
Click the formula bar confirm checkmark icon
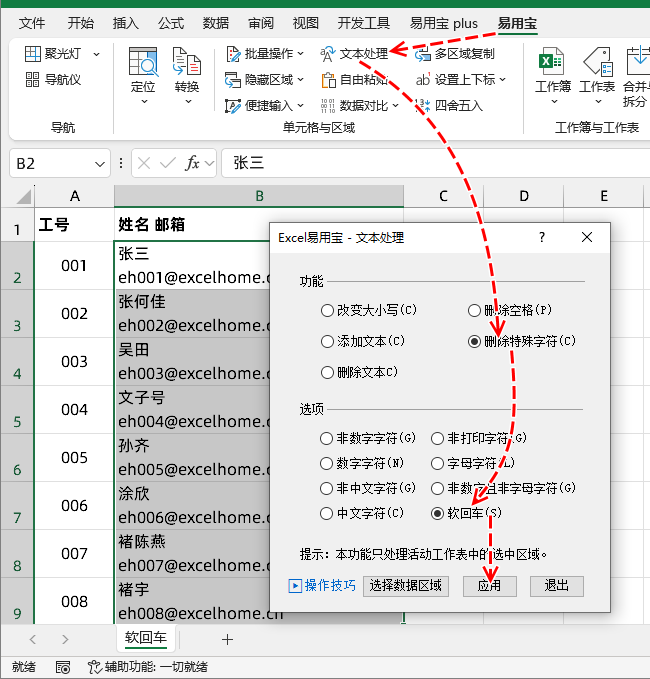click(x=168, y=163)
